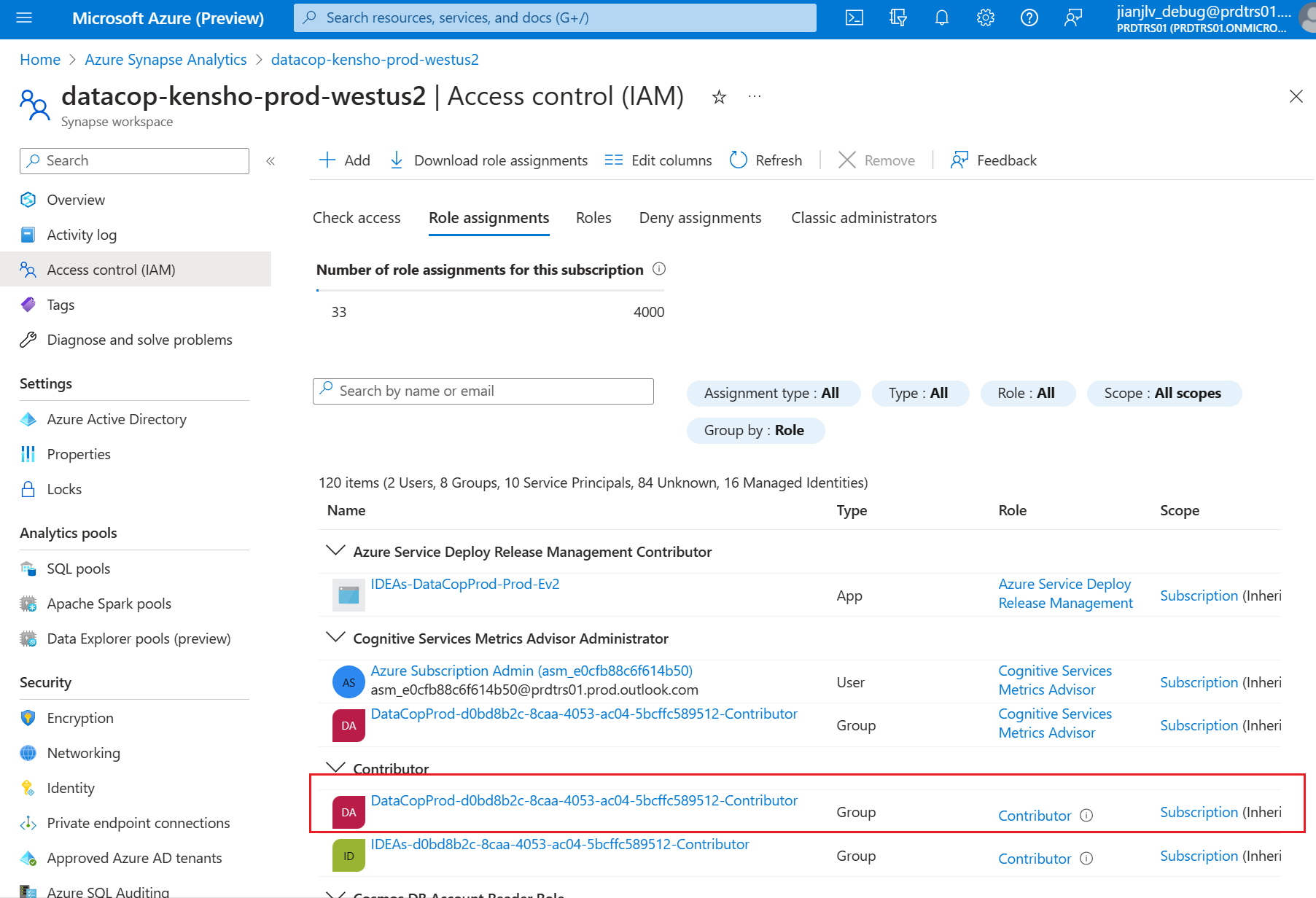The image size is (1316, 898).
Task: Click the SQL pools icon
Action: tap(28, 569)
